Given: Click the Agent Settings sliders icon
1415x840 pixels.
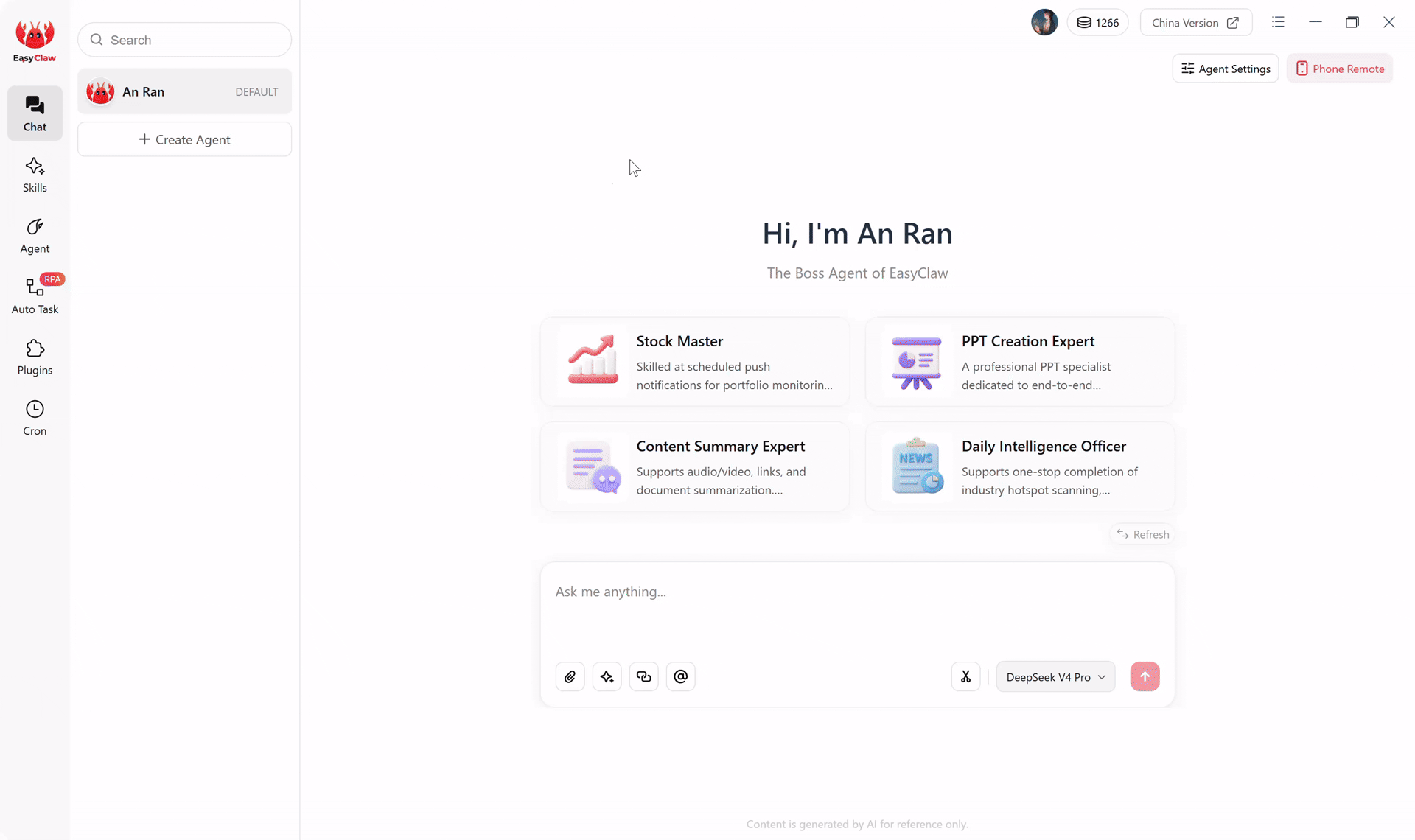Looking at the screenshot, I should click(1187, 69).
